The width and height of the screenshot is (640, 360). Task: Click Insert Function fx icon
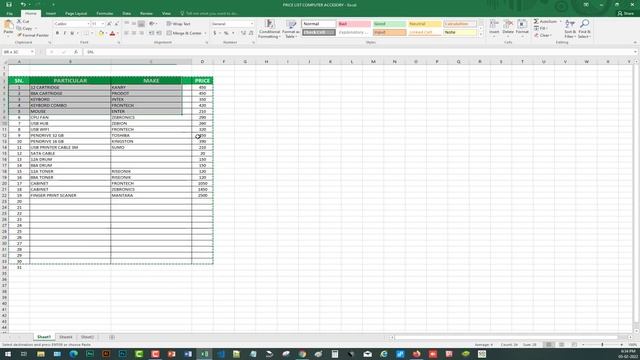tap(76, 52)
